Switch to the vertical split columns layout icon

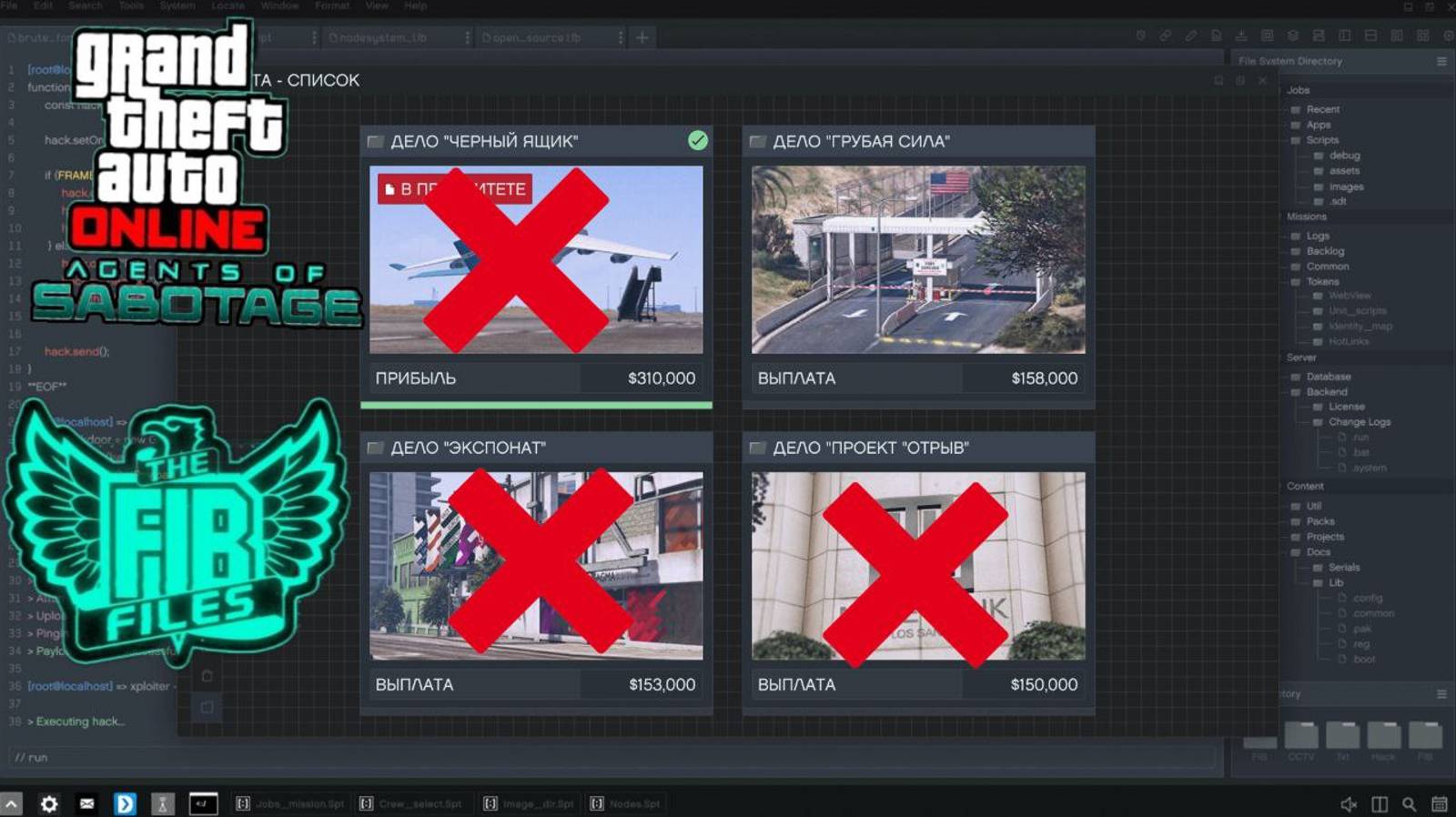click(x=1345, y=36)
